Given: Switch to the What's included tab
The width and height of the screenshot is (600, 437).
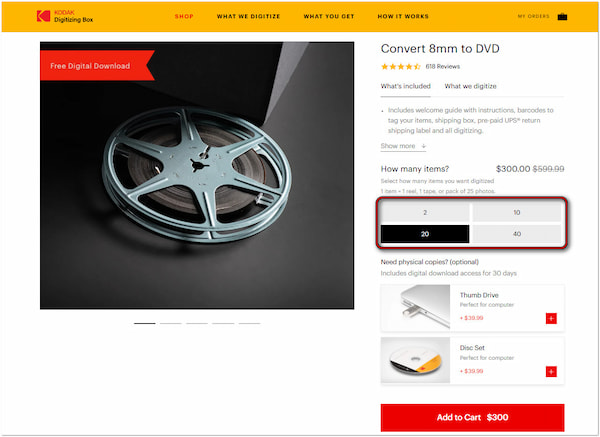Looking at the screenshot, I should point(406,87).
